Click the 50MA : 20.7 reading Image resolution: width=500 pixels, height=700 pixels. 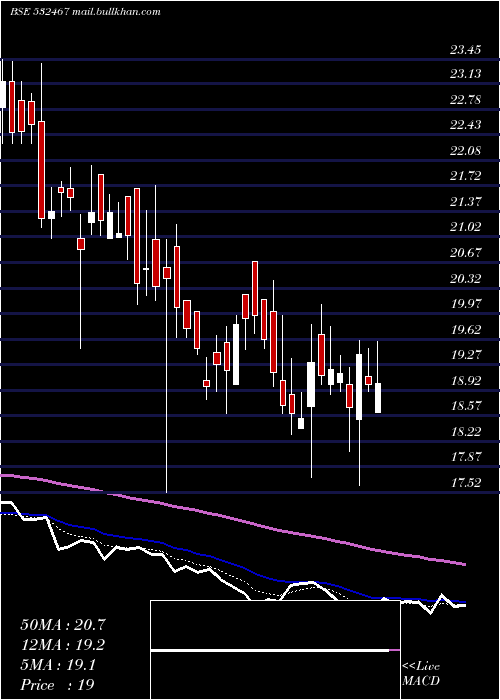click(x=63, y=625)
